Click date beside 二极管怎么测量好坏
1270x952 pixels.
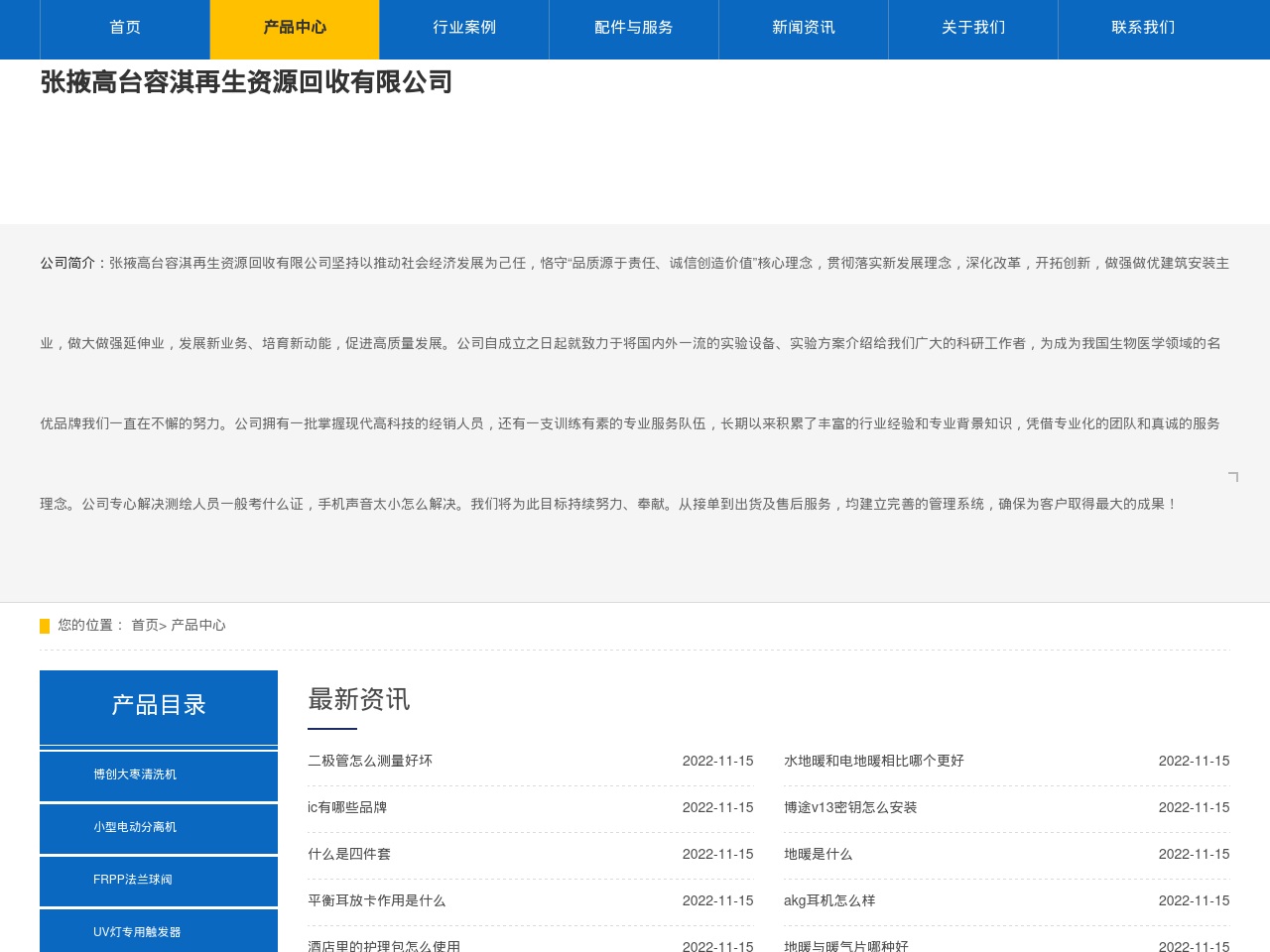click(718, 761)
